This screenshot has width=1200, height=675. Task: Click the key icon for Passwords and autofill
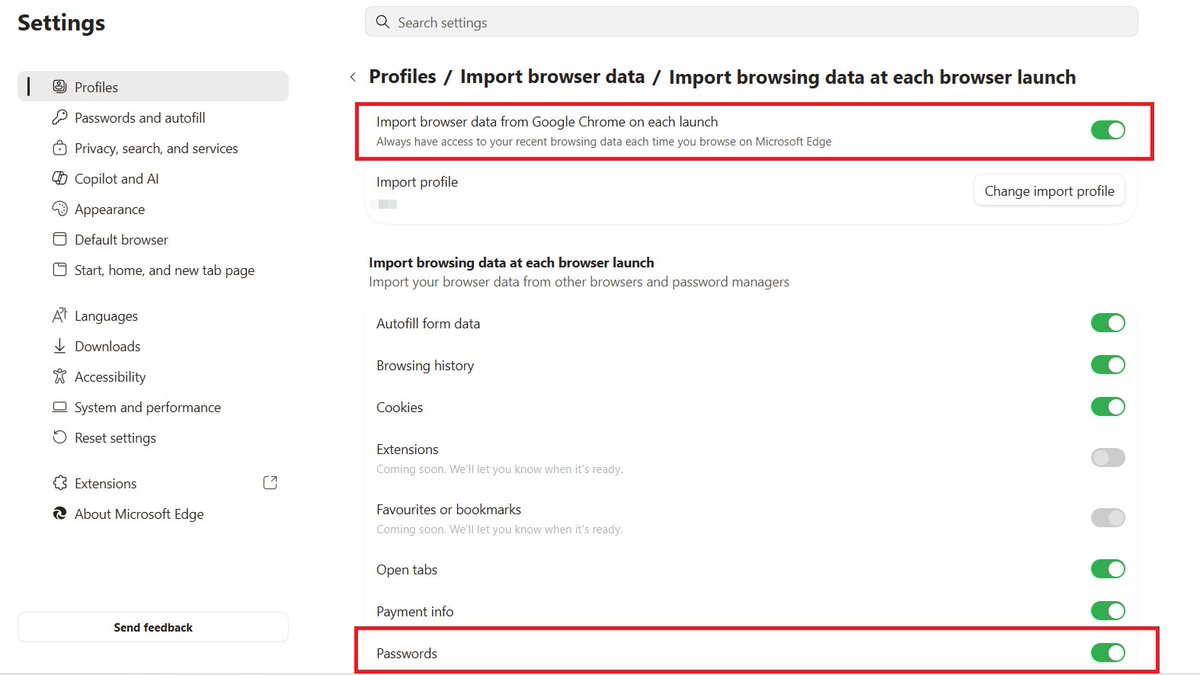click(x=59, y=118)
